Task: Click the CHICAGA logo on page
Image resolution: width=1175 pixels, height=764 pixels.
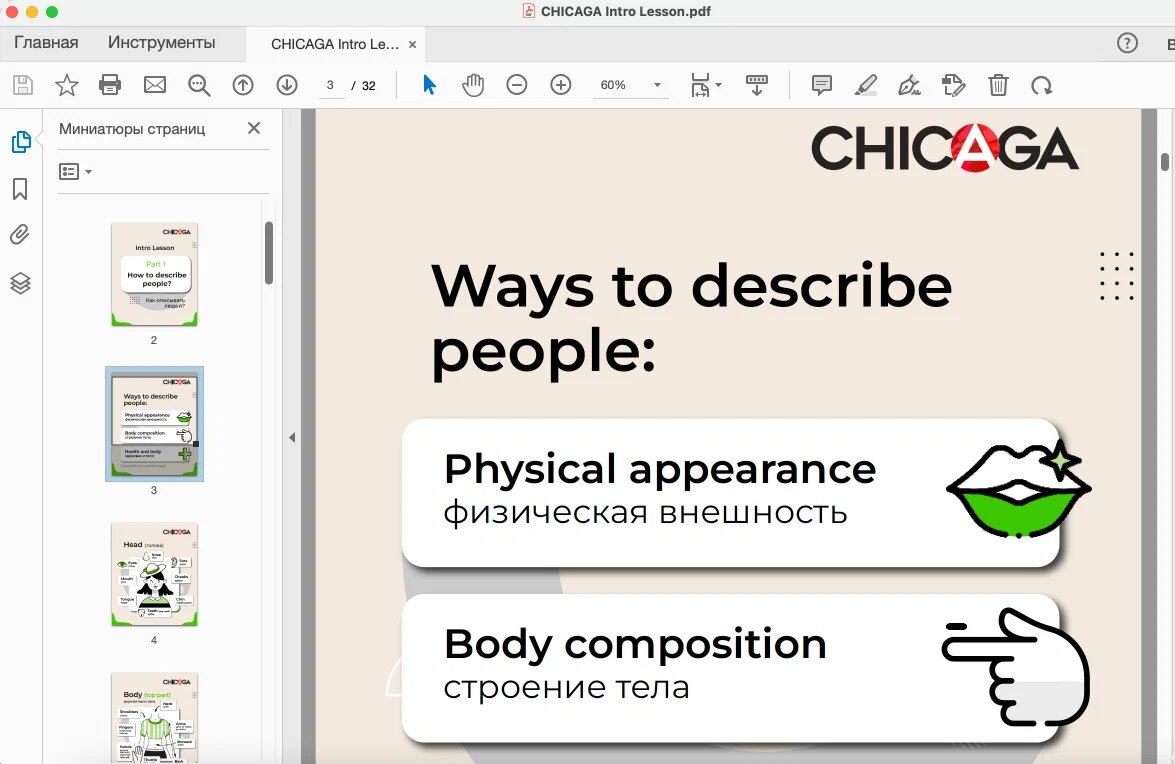Action: (945, 148)
